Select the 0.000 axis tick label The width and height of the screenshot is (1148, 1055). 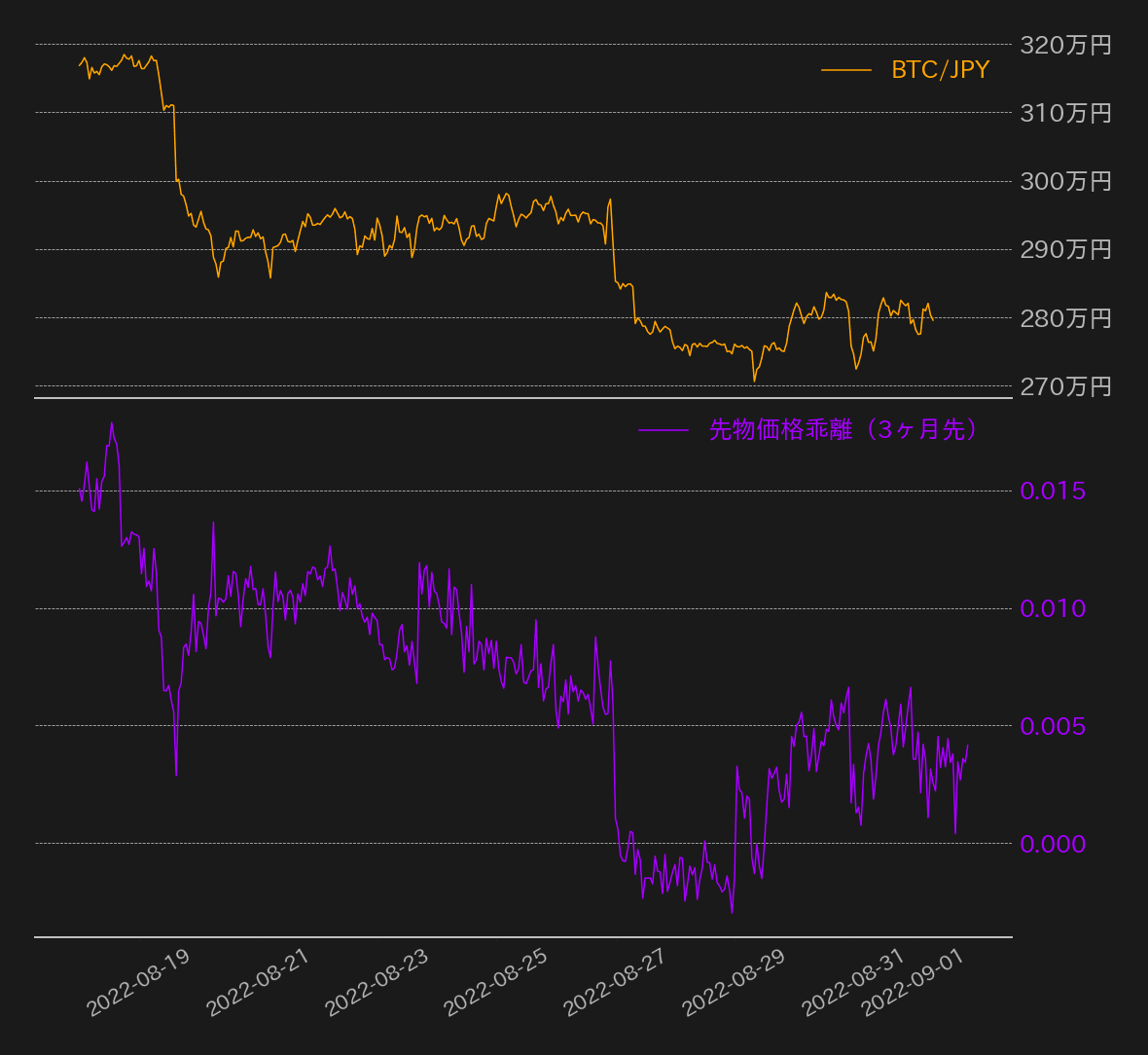click(x=1053, y=844)
